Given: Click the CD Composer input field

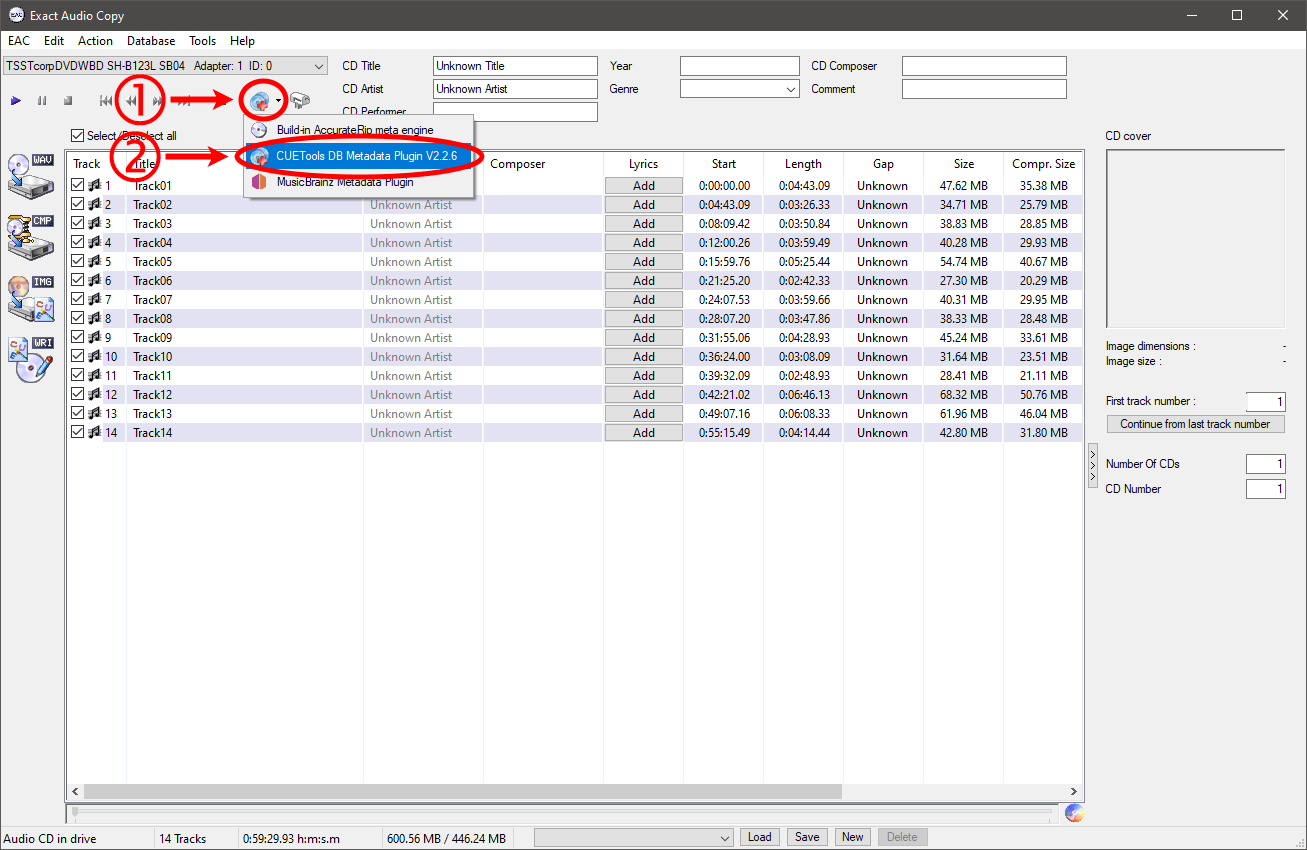Looking at the screenshot, I should coord(984,66).
